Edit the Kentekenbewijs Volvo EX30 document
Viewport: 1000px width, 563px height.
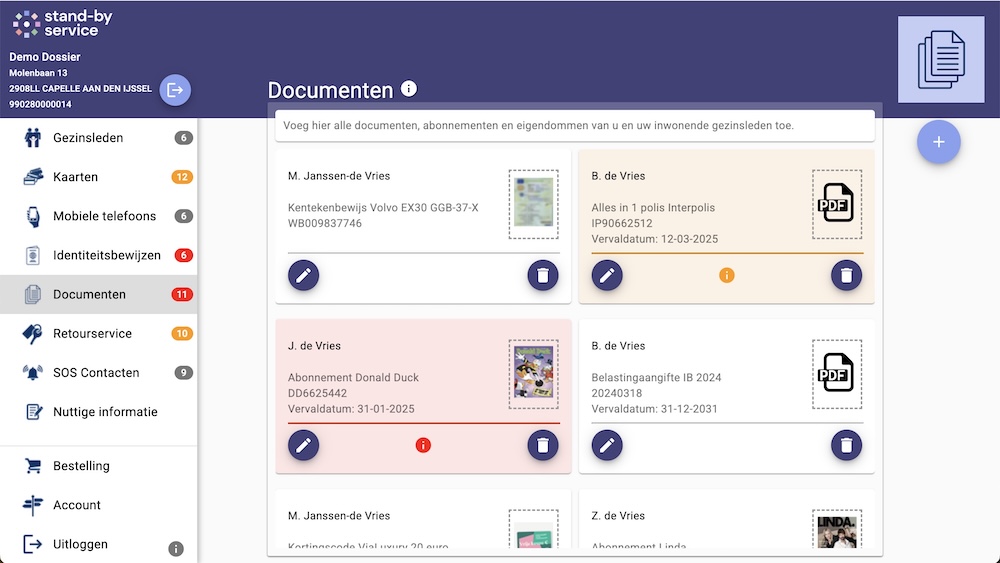(304, 275)
